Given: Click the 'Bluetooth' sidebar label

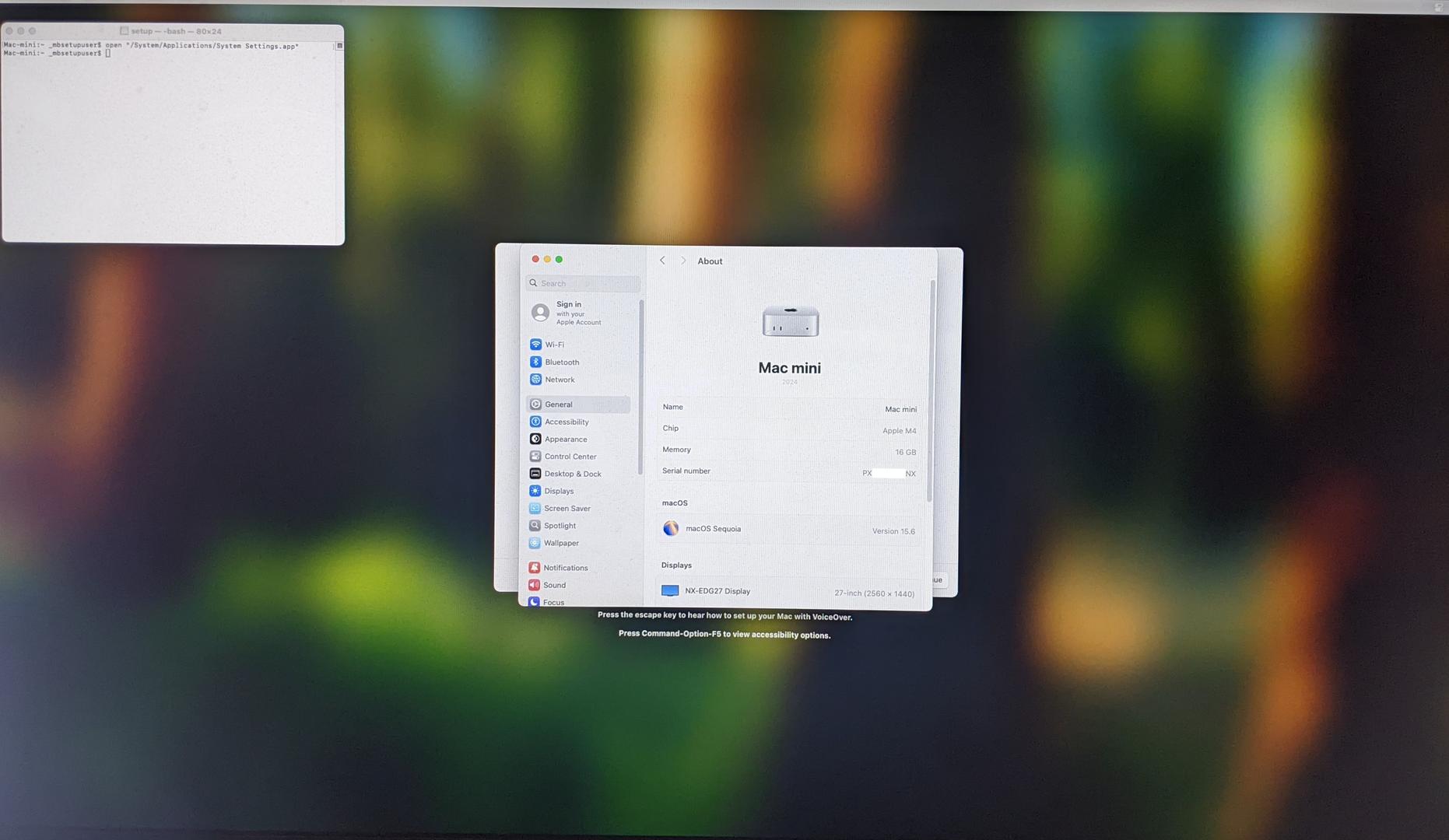Looking at the screenshot, I should pyautogui.click(x=562, y=362).
